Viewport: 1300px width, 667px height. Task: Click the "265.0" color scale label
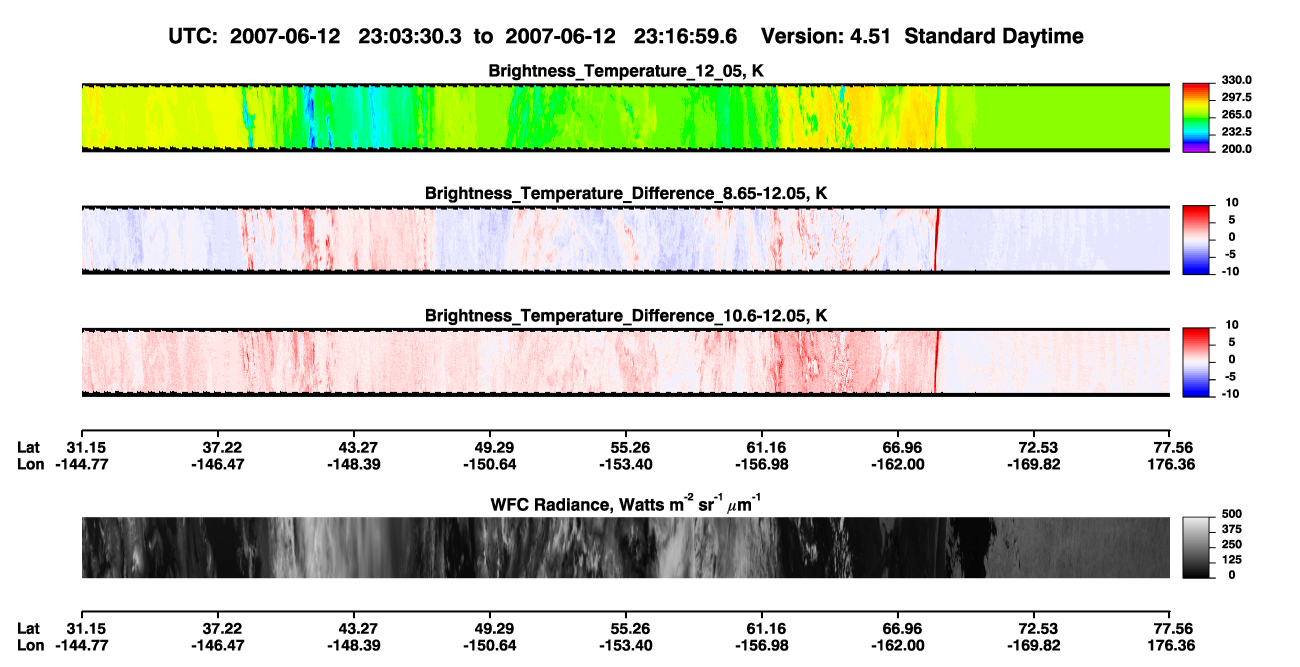coord(1236,114)
